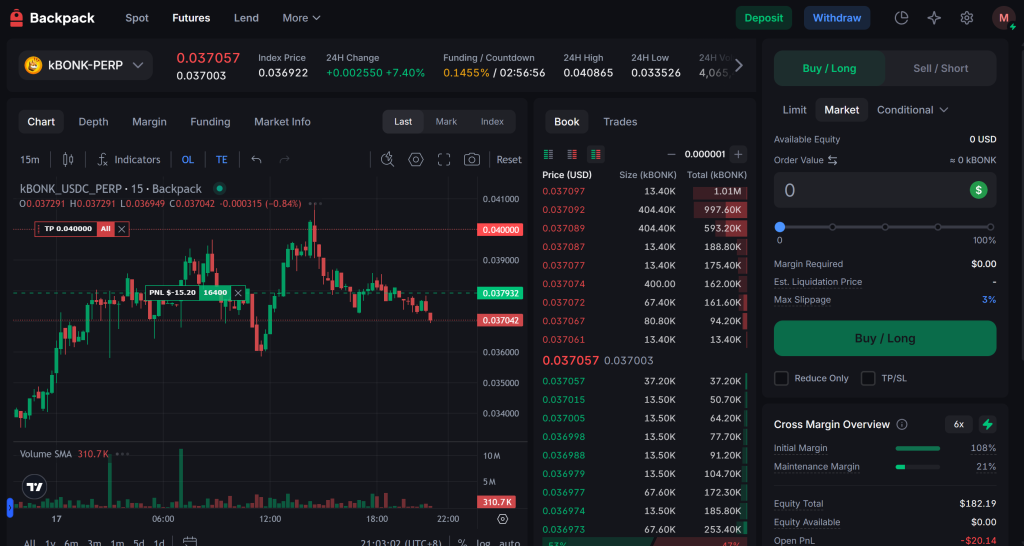1024x546 pixels.
Task: Go to the Lend page
Action: pos(246,18)
